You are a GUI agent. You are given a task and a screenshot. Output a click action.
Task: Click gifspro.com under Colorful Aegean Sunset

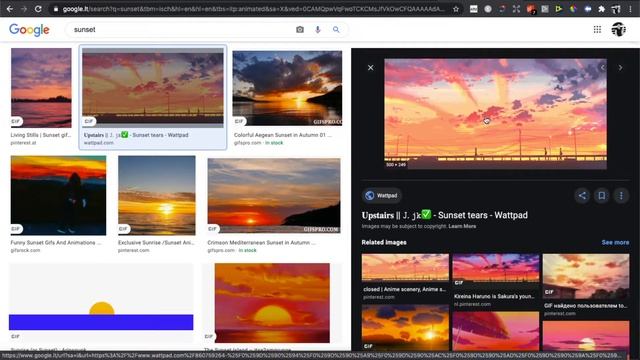[247, 143]
